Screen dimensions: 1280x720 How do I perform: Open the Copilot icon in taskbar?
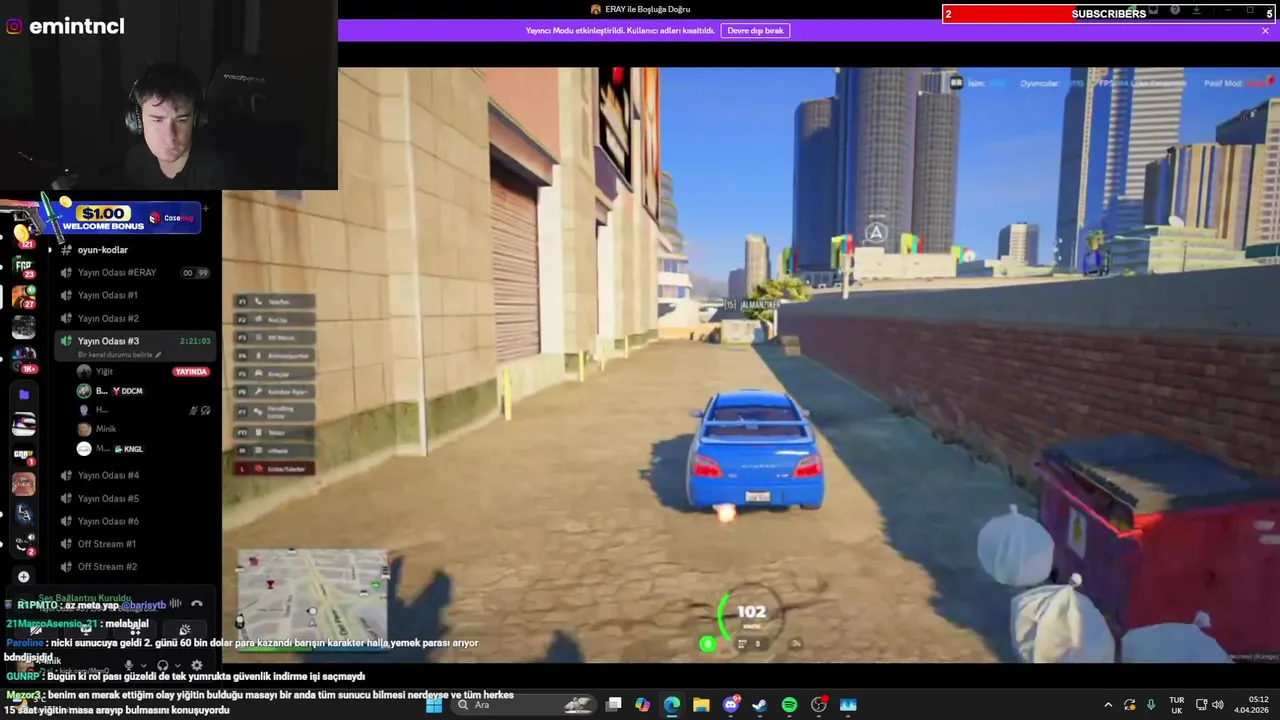point(642,705)
